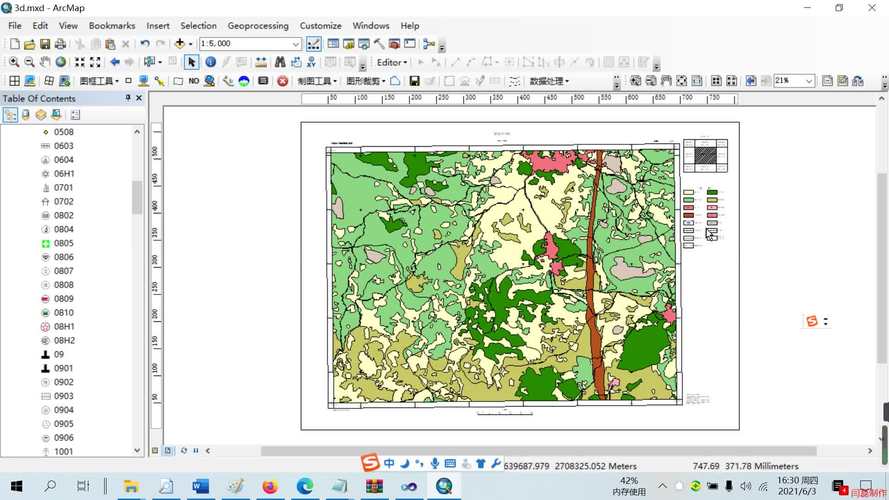The image size is (889, 500).
Task: Switch TOC to List By Visibility
Action: (41, 115)
